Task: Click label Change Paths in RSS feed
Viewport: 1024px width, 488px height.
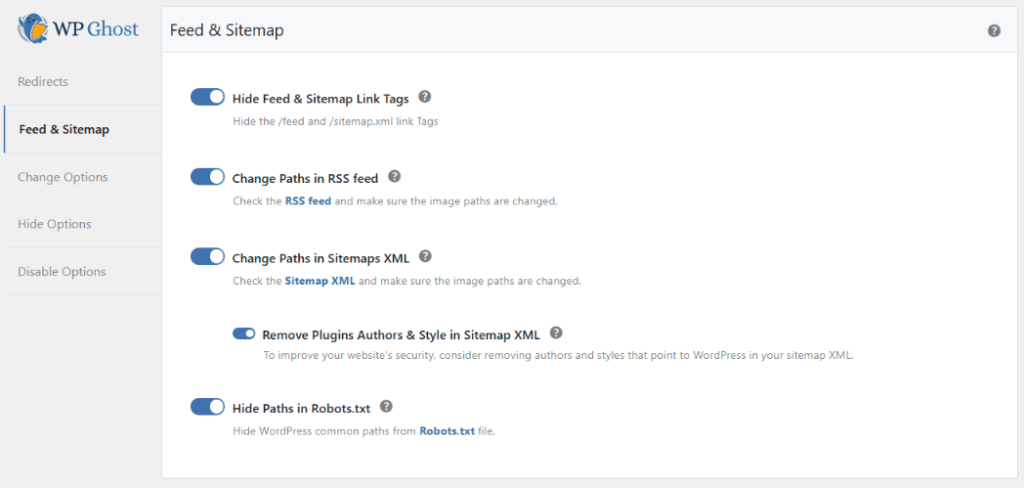Action: coord(305,178)
